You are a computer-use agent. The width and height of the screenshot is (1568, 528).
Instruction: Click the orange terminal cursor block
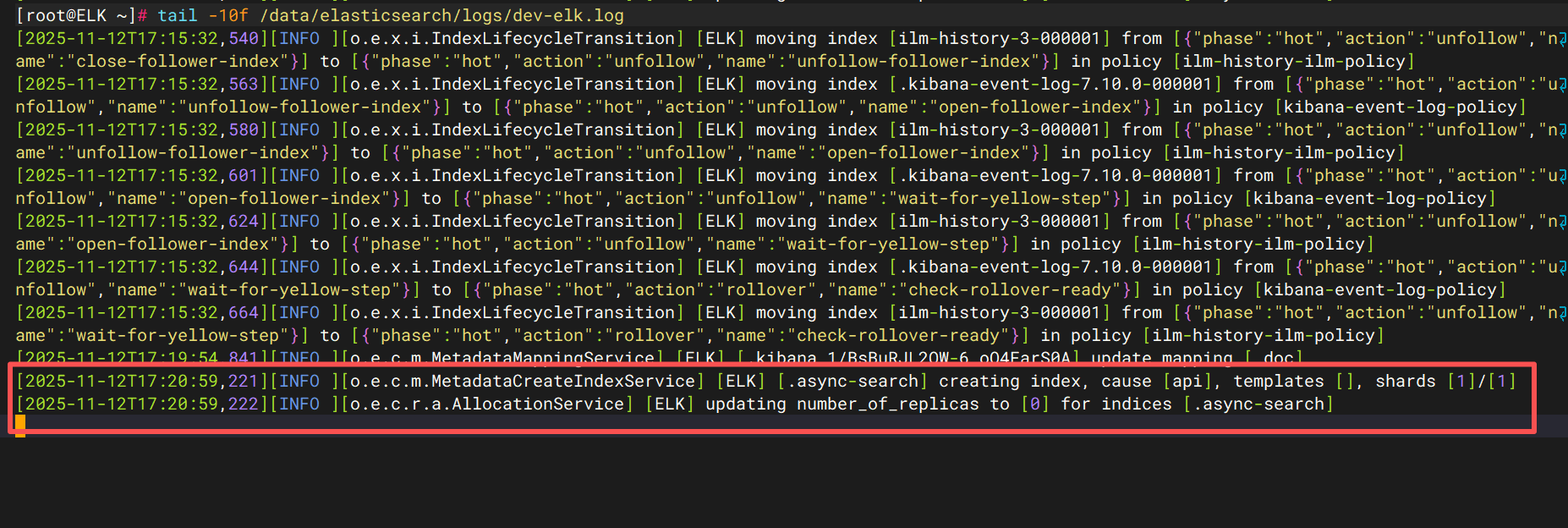[x=20, y=426]
